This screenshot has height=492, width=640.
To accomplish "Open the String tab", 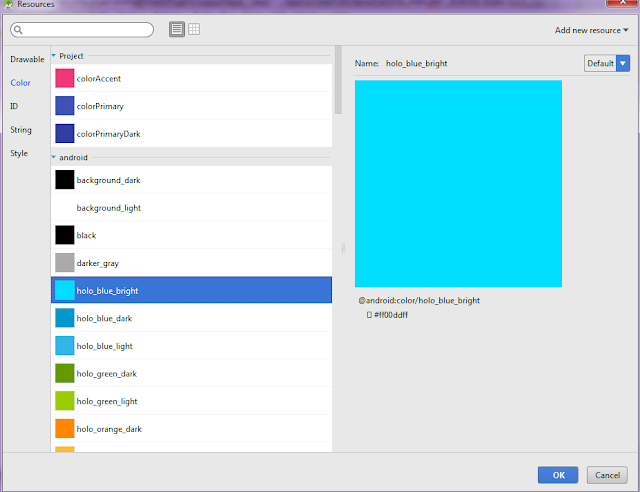I will 21,130.
